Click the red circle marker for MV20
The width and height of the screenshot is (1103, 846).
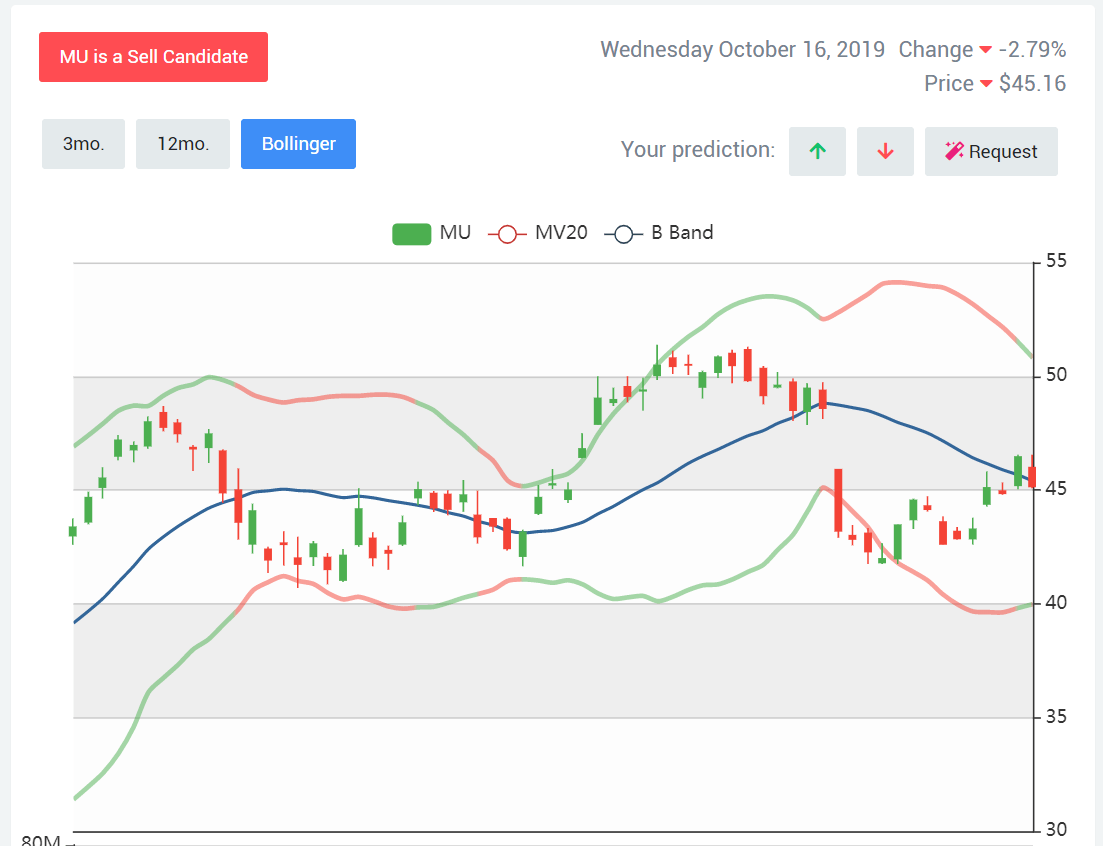pyautogui.click(x=507, y=234)
